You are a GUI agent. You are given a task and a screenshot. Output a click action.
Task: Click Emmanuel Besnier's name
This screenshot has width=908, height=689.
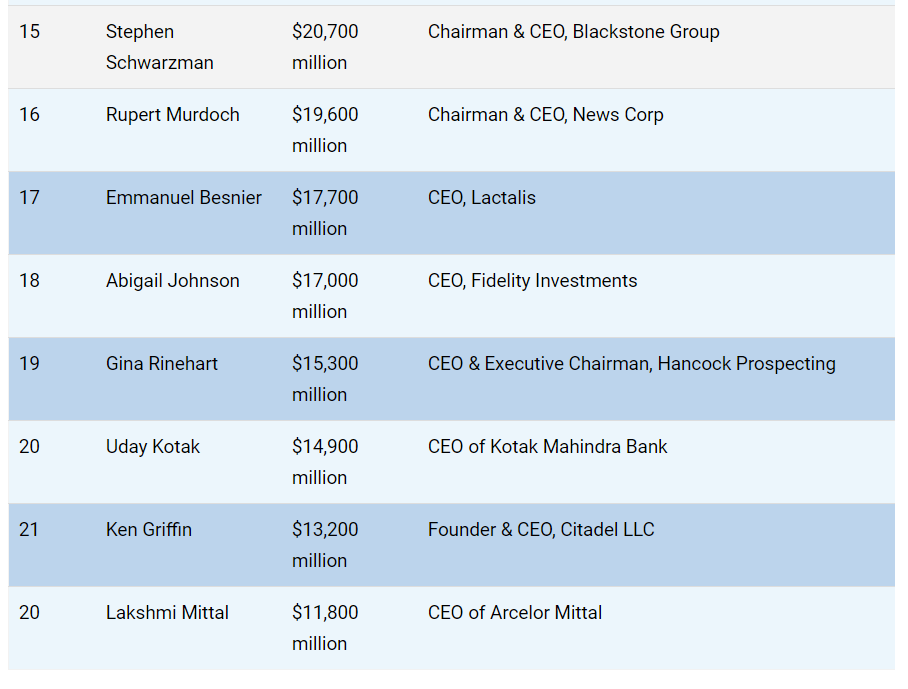[x=184, y=198]
